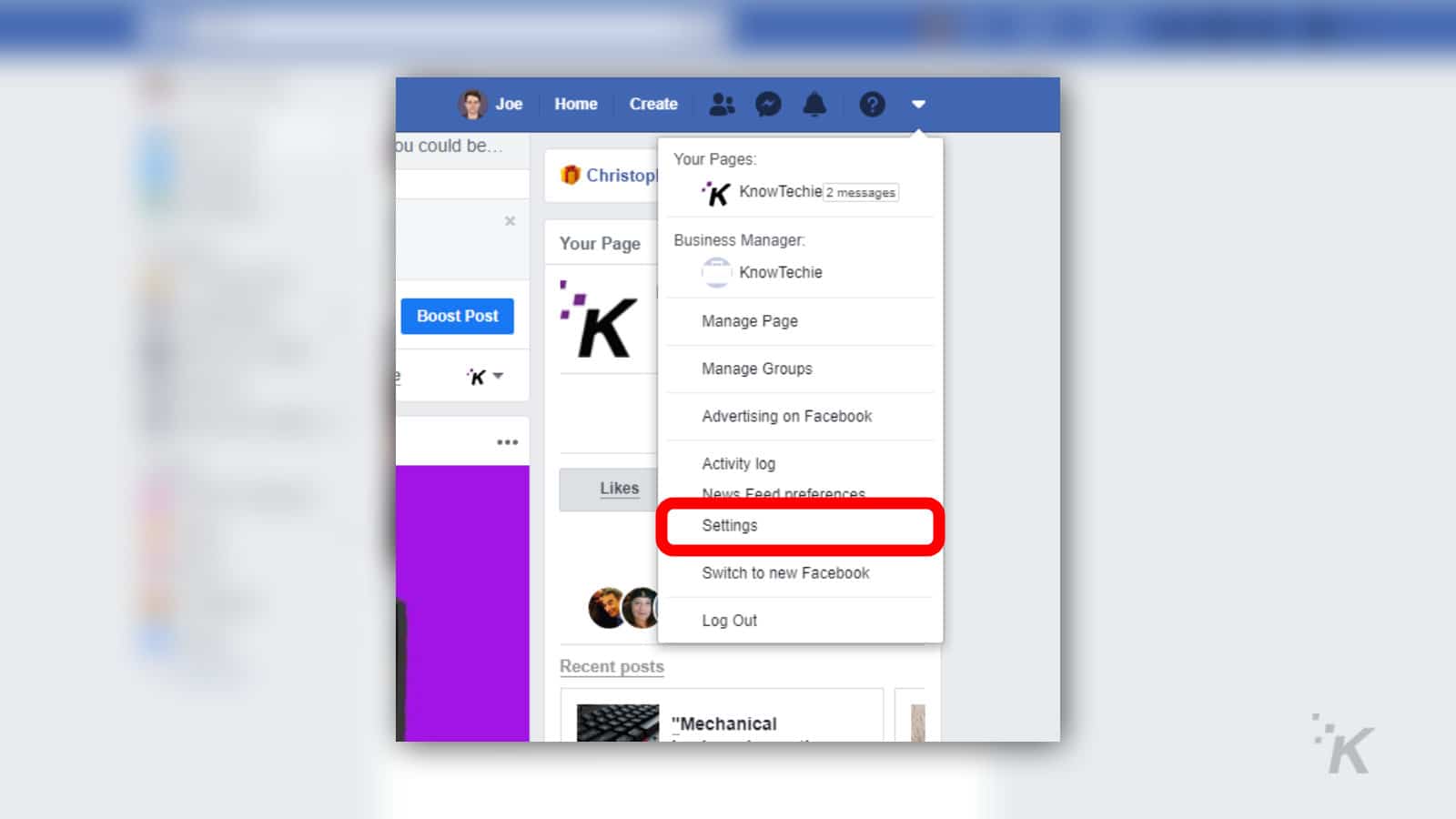This screenshot has height=819, width=1456.
Task: Open the Friend Requests icon
Action: [x=722, y=105]
